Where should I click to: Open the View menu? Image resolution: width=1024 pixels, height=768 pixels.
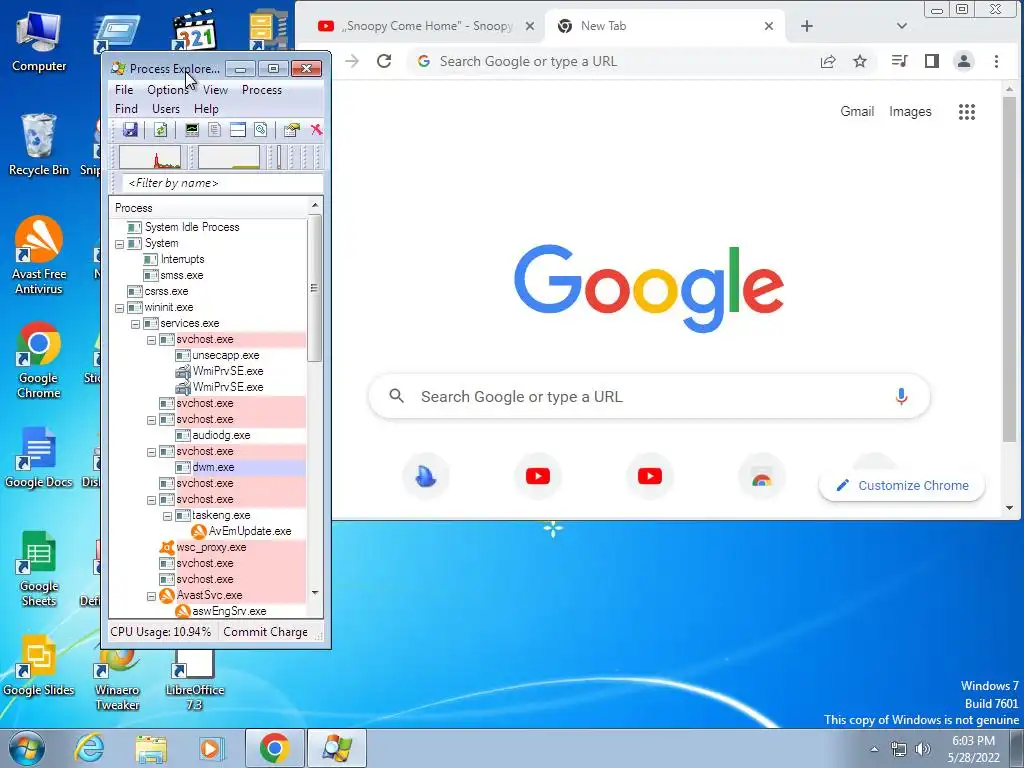click(x=215, y=90)
